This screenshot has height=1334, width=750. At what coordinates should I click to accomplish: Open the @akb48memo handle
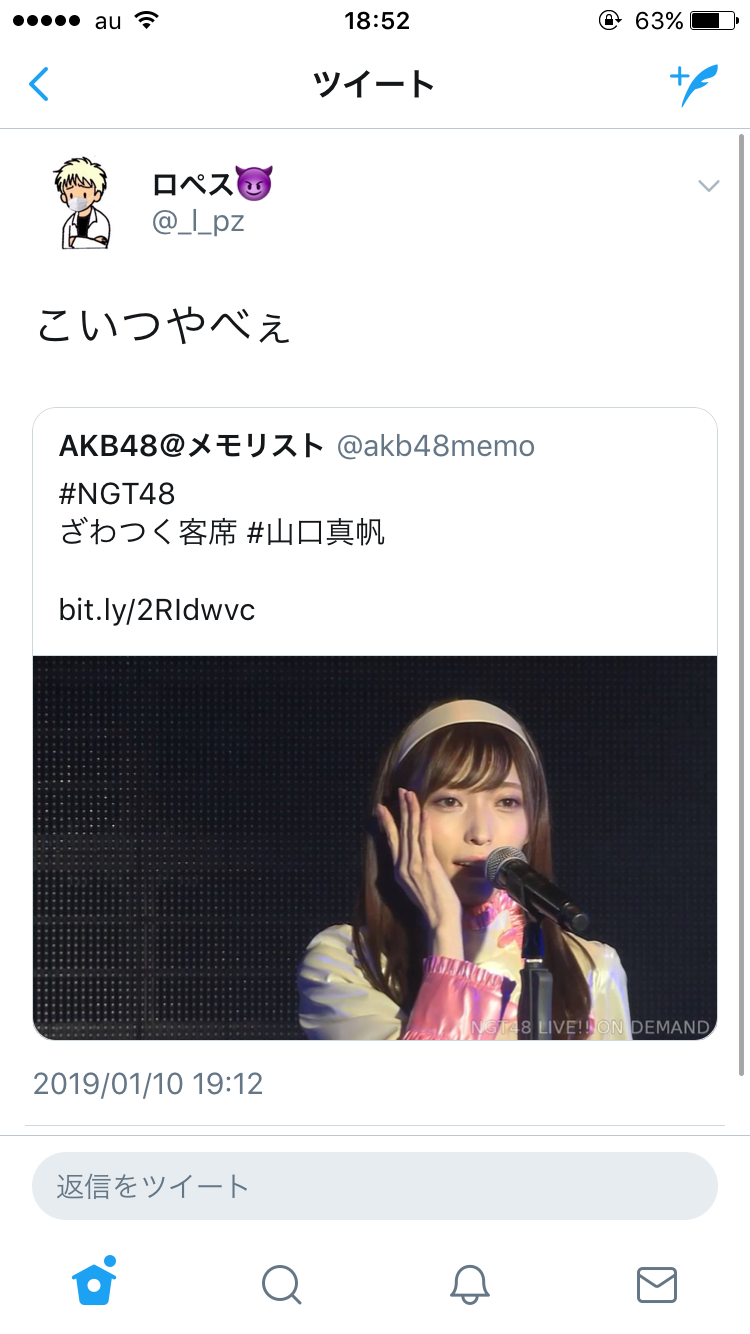point(436,446)
